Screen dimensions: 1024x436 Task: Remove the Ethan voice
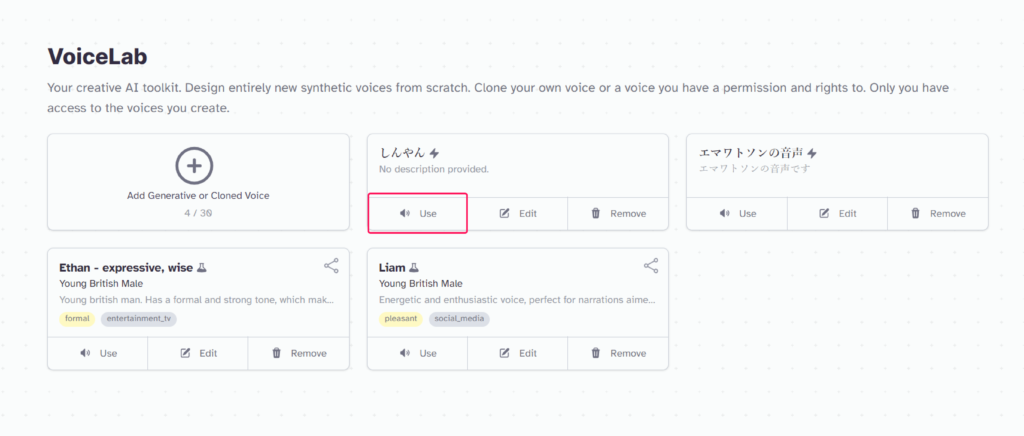tap(298, 353)
